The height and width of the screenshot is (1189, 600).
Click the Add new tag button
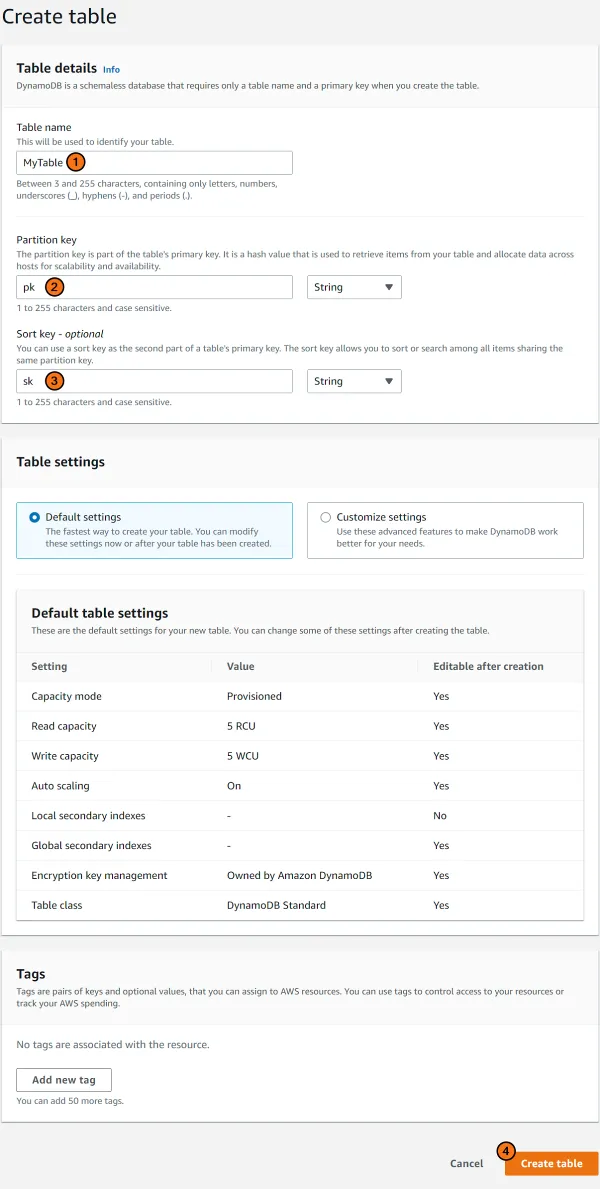[x=63, y=1080]
